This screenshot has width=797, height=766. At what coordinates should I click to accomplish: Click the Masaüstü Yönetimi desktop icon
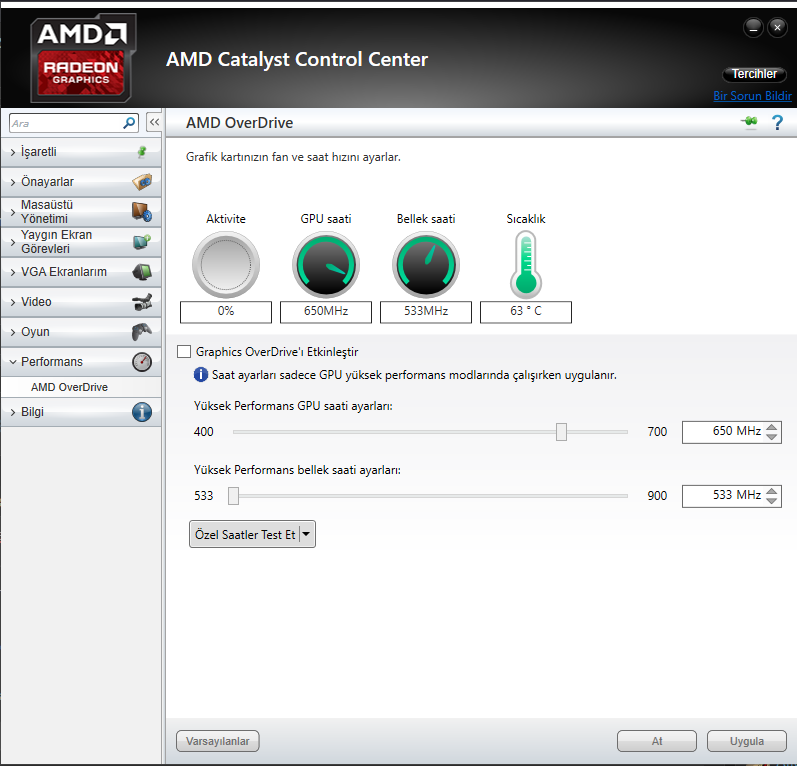pyautogui.click(x=142, y=211)
